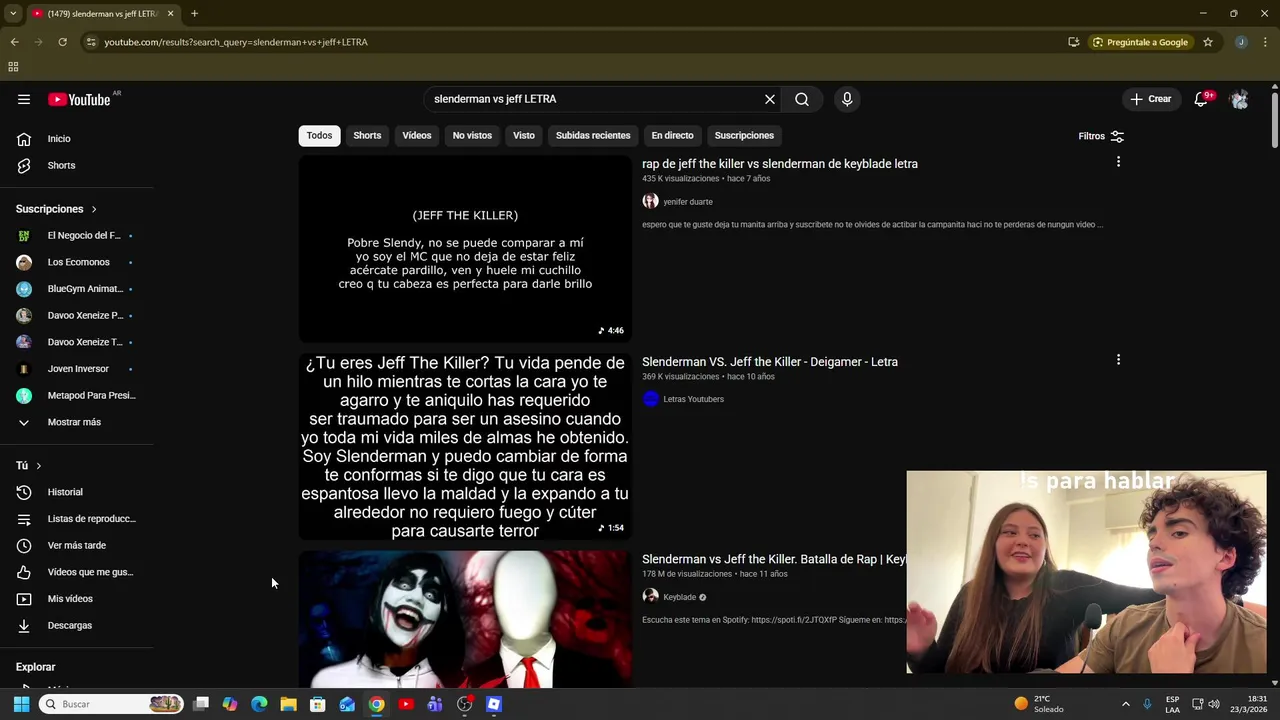This screenshot has height=720, width=1280.
Task: Go back with the browser back arrow
Action: click(14, 42)
